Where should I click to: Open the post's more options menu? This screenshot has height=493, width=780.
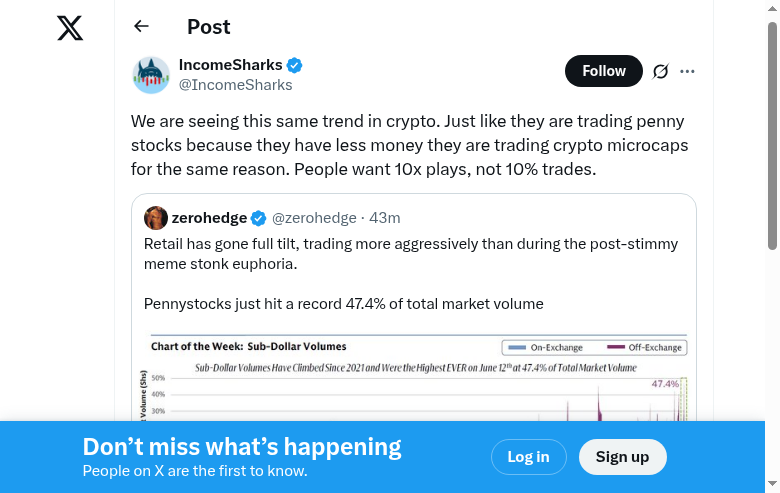point(687,71)
